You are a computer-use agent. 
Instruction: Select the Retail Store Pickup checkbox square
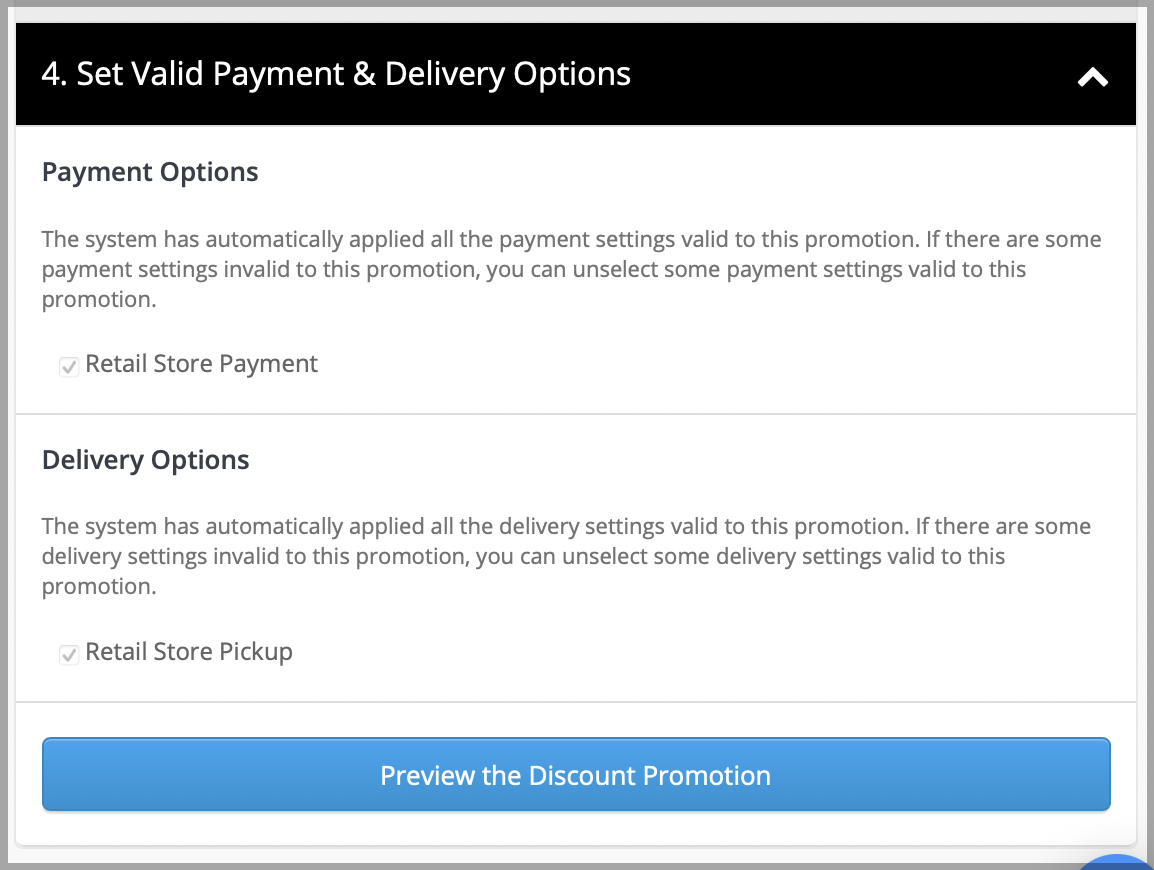point(68,654)
